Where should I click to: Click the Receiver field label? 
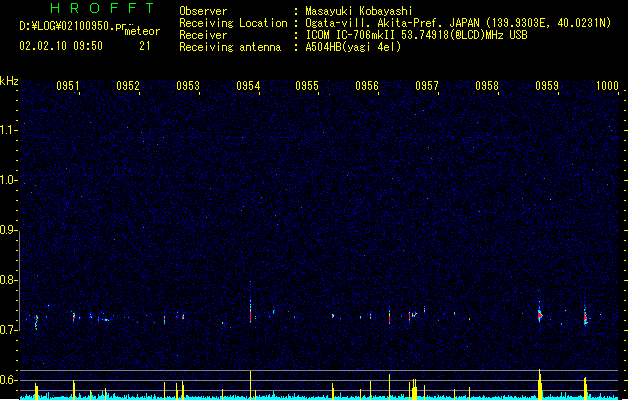tap(203, 35)
